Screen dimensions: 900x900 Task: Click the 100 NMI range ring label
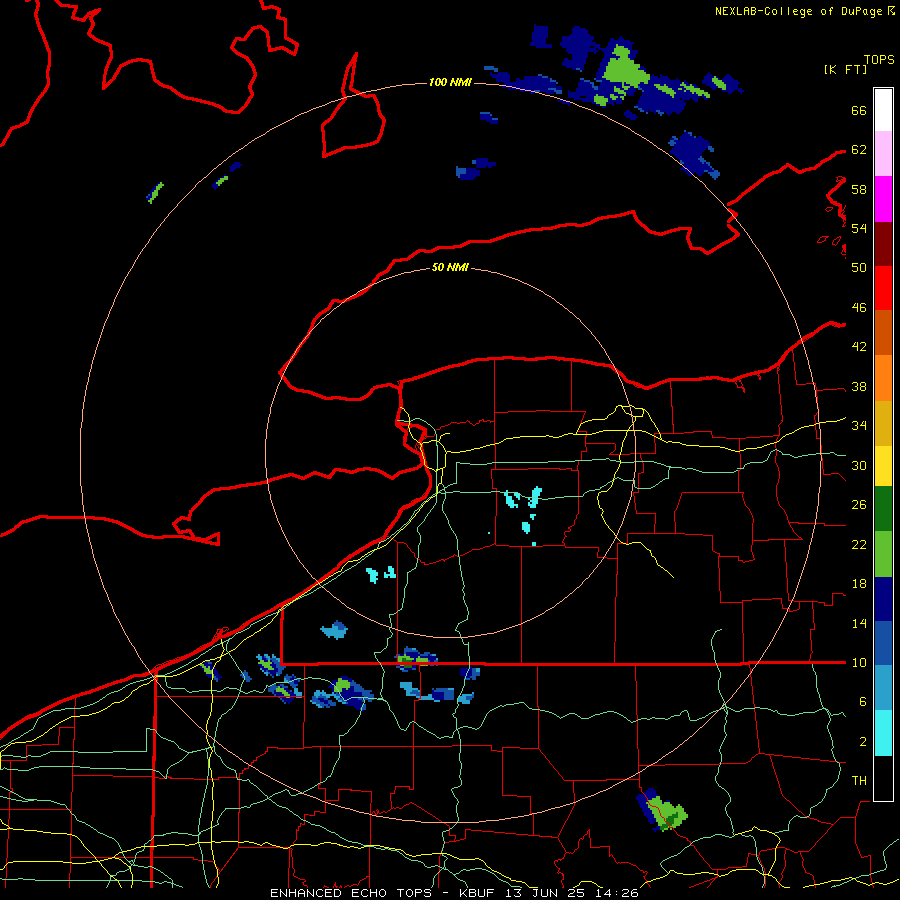[x=450, y=83]
